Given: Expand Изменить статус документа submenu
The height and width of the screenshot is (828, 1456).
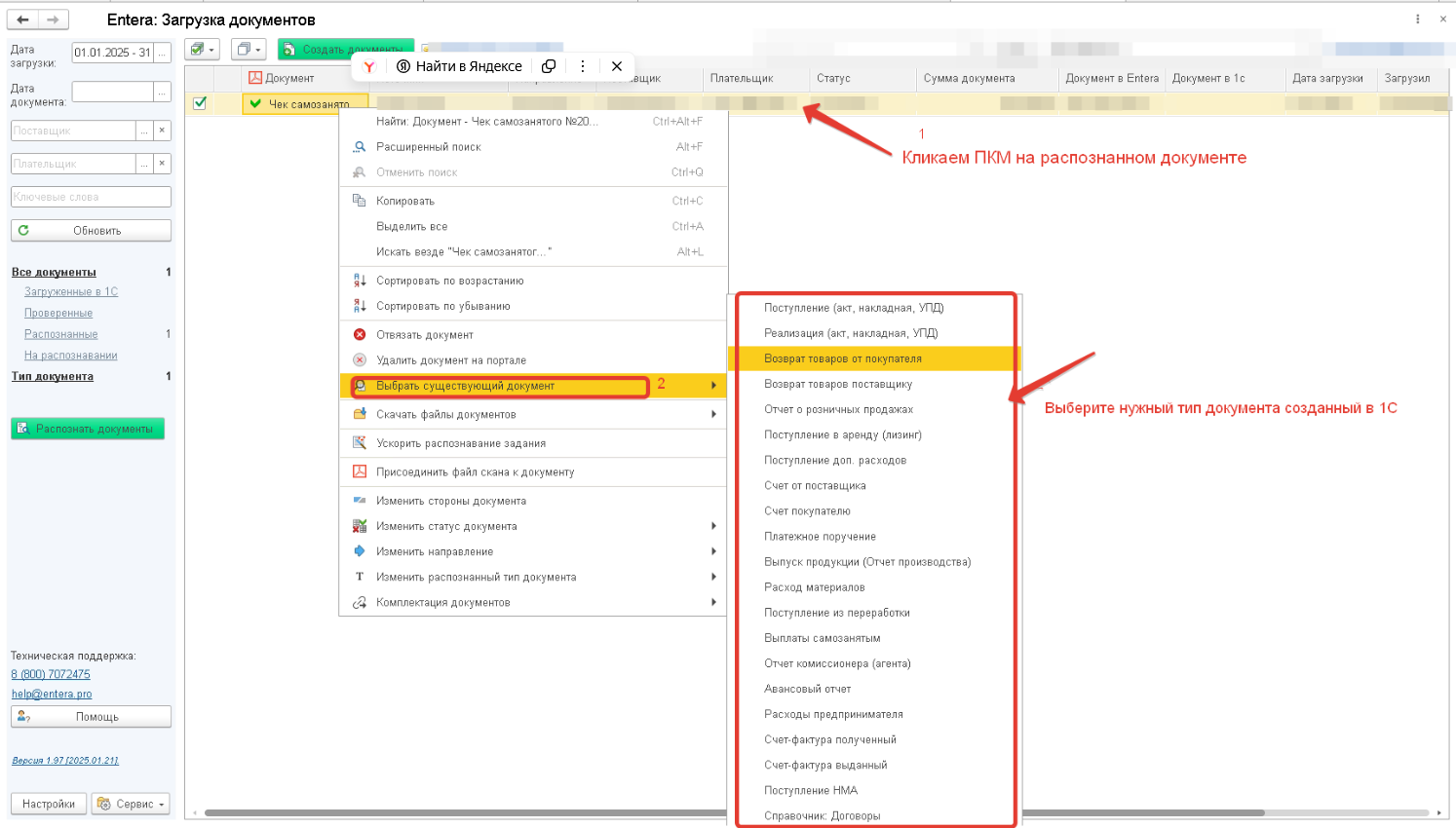Looking at the screenshot, I should (533, 526).
